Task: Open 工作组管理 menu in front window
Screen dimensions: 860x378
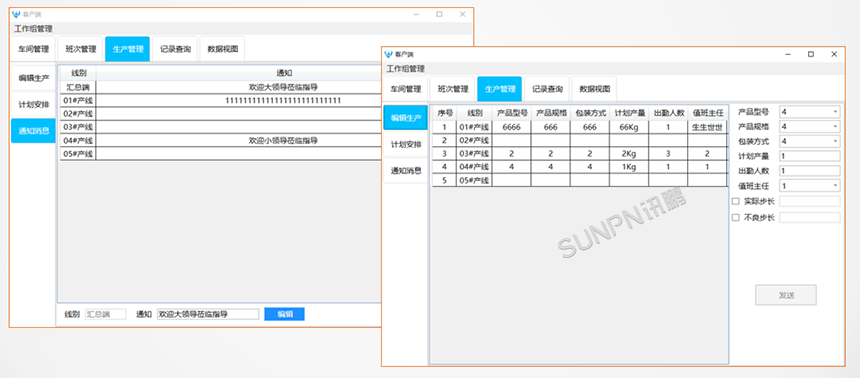Action: coord(406,69)
